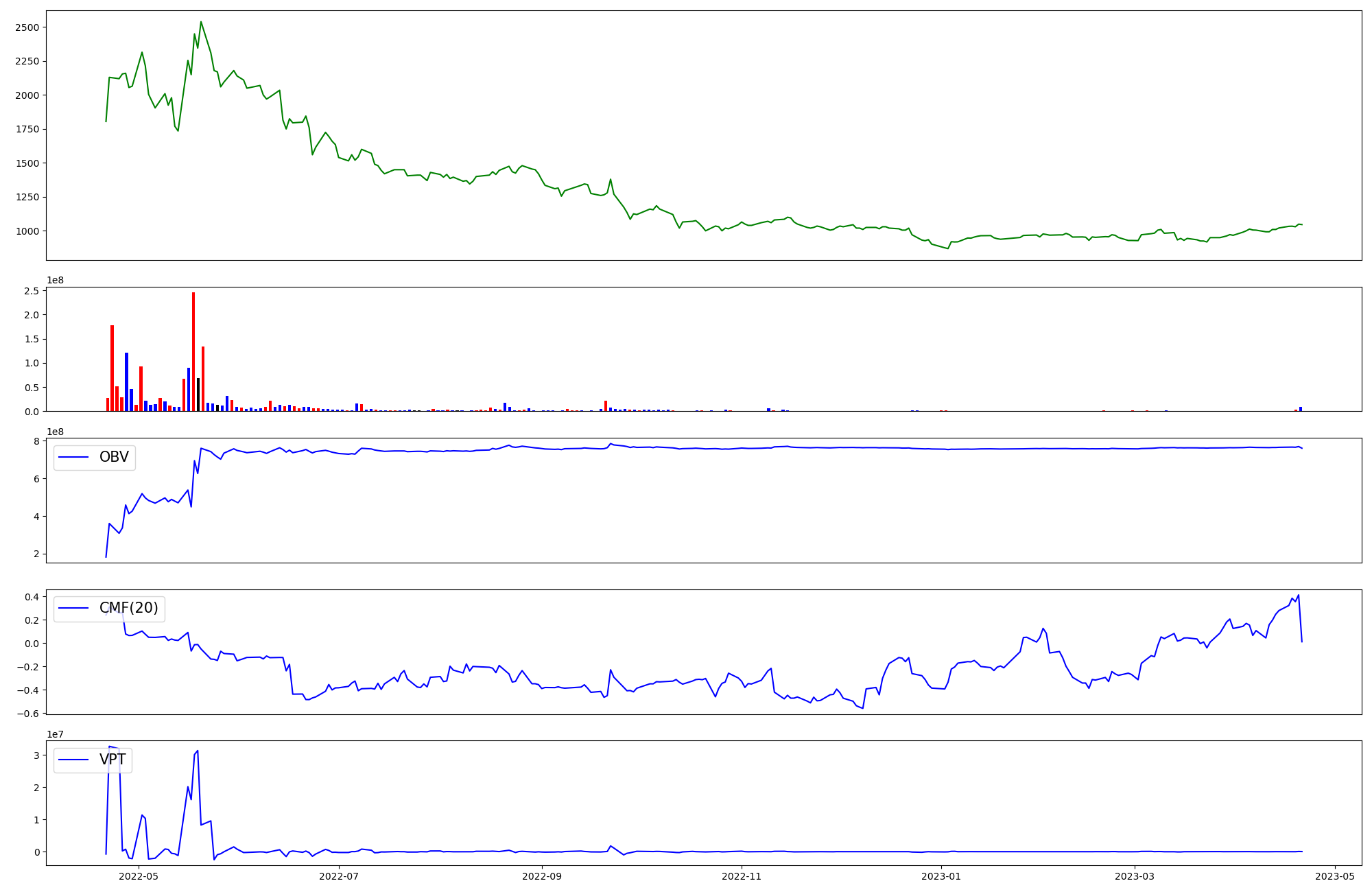Click the CMF(20) legend label
Viewport: 1372px width, 892px height.
pyautogui.click(x=128, y=608)
